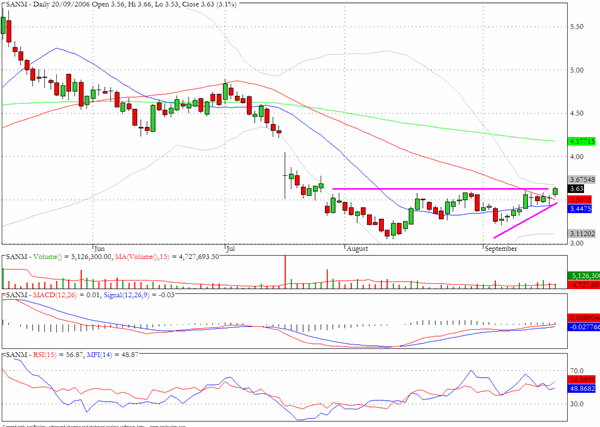Viewport: 600px width, 427px height.
Task: Click the August date axis label
Action: pos(357,249)
